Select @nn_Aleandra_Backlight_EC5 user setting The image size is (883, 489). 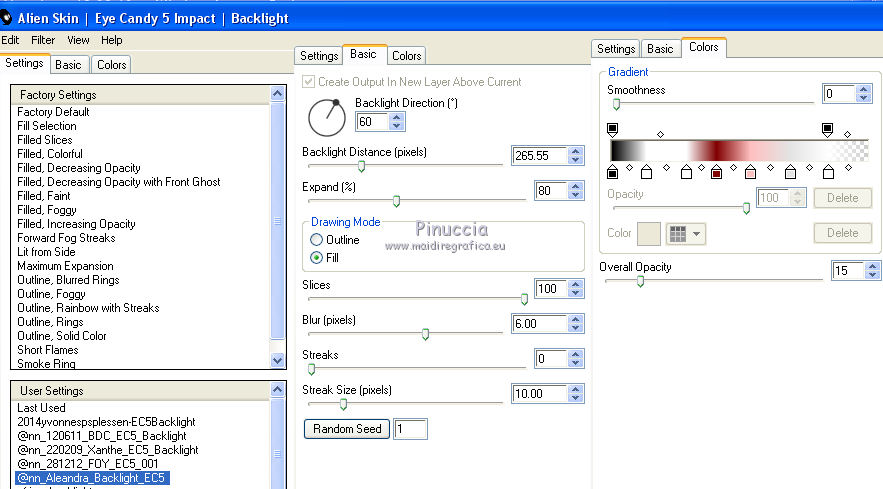pyautogui.click(x=91, y=478)
